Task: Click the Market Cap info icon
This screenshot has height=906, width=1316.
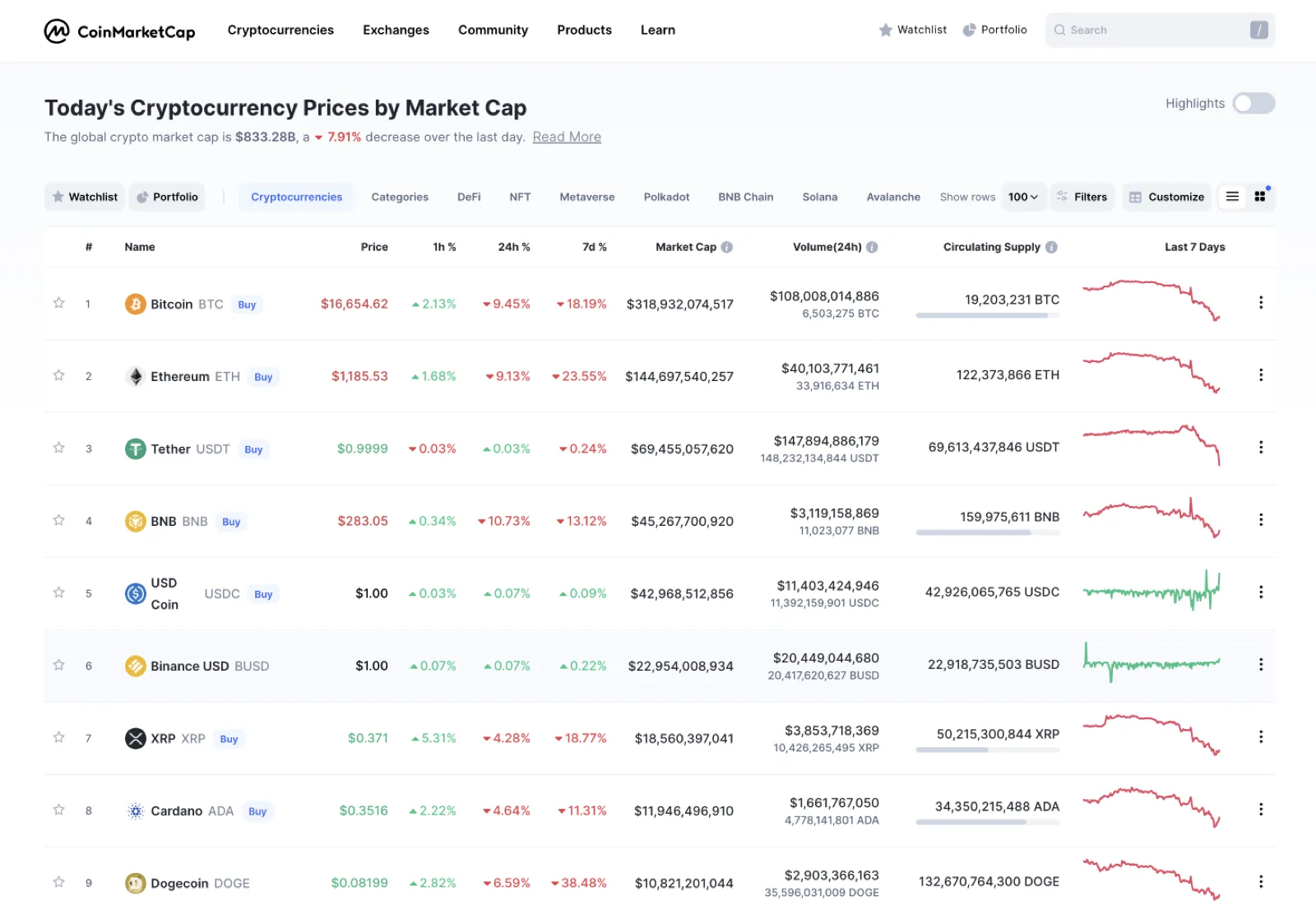Action: pos(727,247)
